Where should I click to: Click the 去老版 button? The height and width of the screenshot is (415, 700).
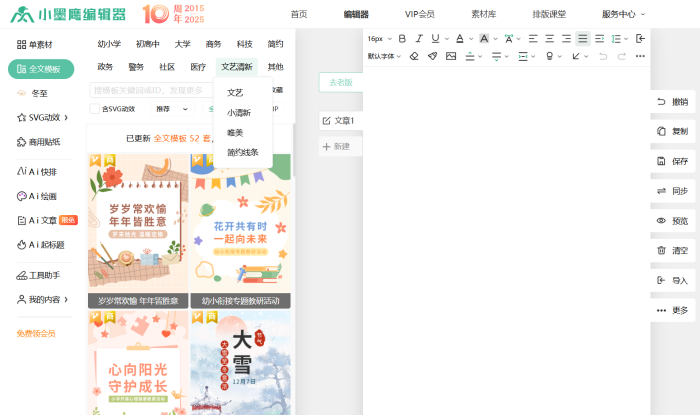[339, 83]
